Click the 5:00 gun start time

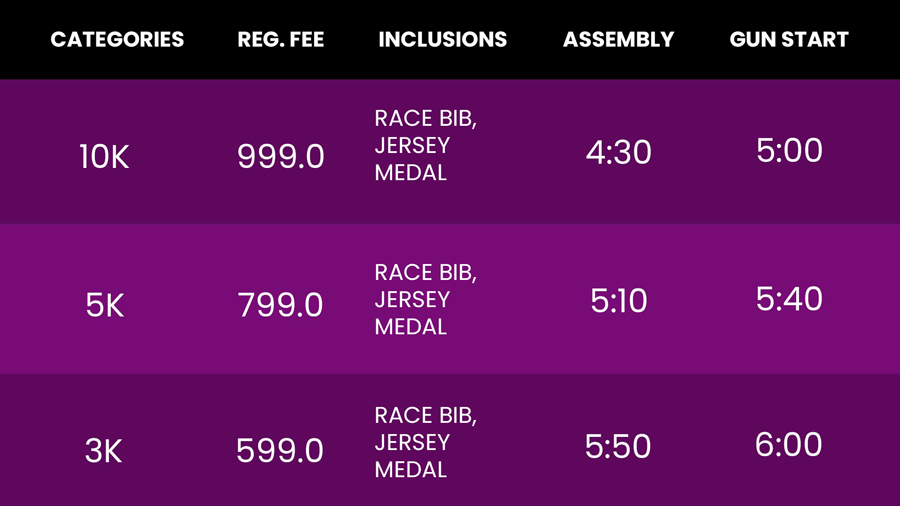point(789,150)
